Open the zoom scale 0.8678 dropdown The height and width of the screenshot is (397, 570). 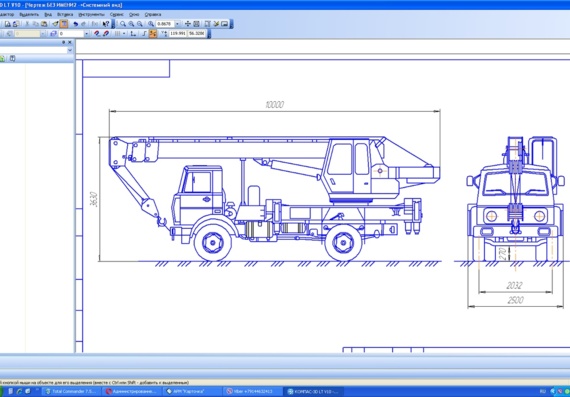(x=177, y=24)
